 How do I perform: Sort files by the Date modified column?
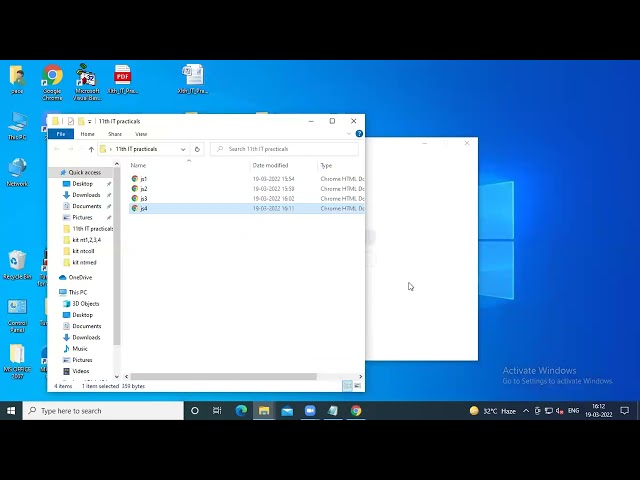(x=270, y=165)
